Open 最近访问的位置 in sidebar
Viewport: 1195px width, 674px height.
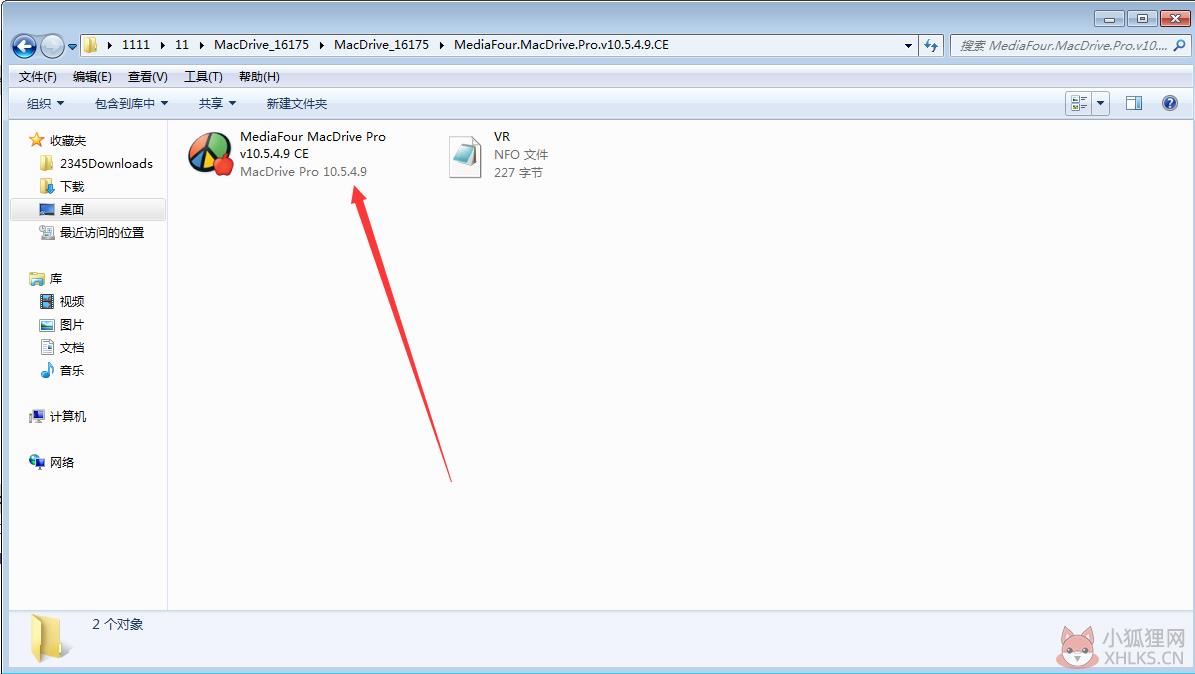102,233
